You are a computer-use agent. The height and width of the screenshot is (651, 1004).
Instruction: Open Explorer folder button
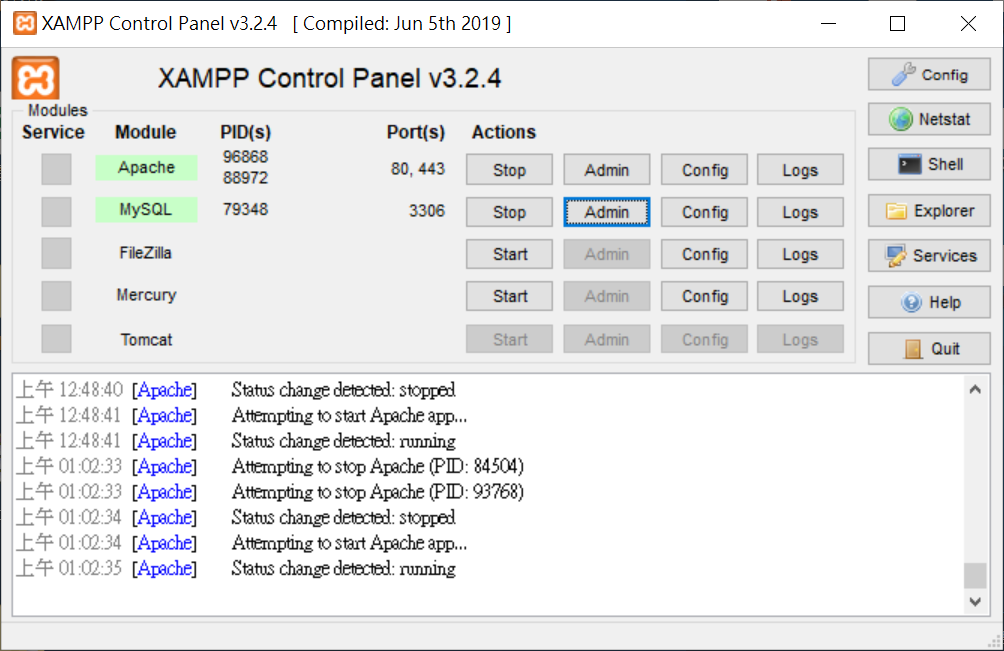pos(929,211)
